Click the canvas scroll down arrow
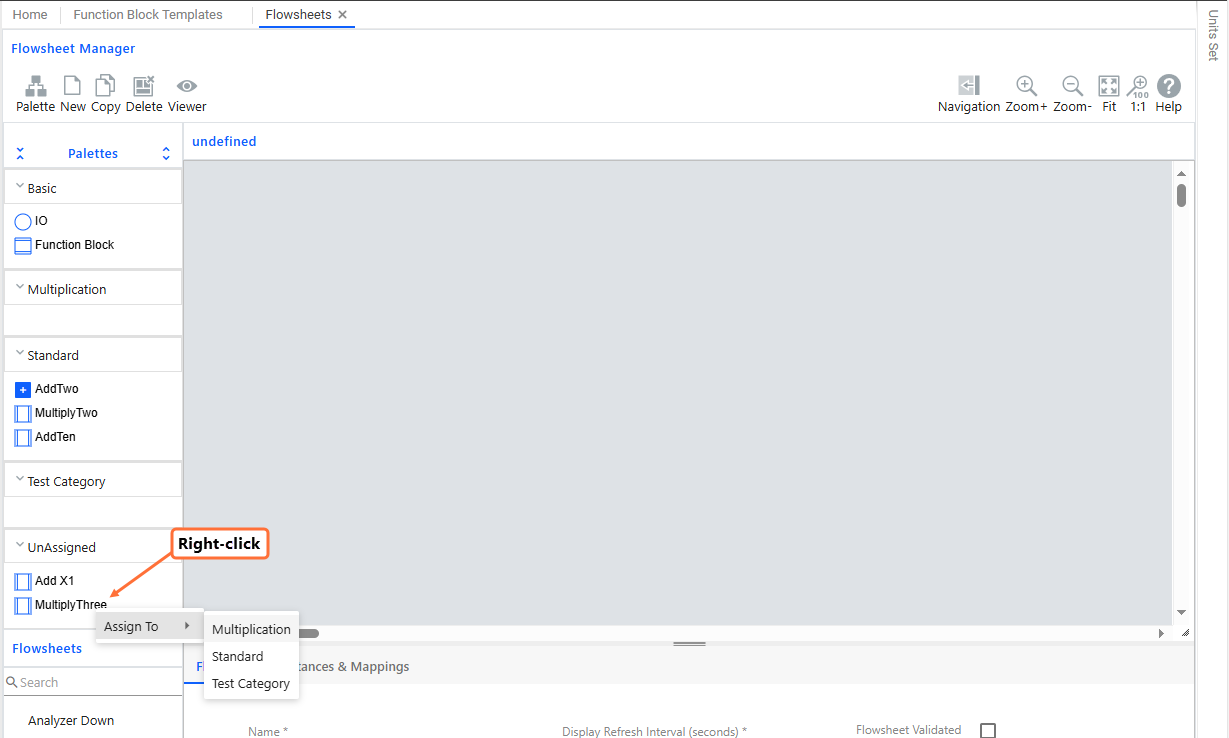The width and height of the screenshot is (1229, 738). (x=1182, y=612)
